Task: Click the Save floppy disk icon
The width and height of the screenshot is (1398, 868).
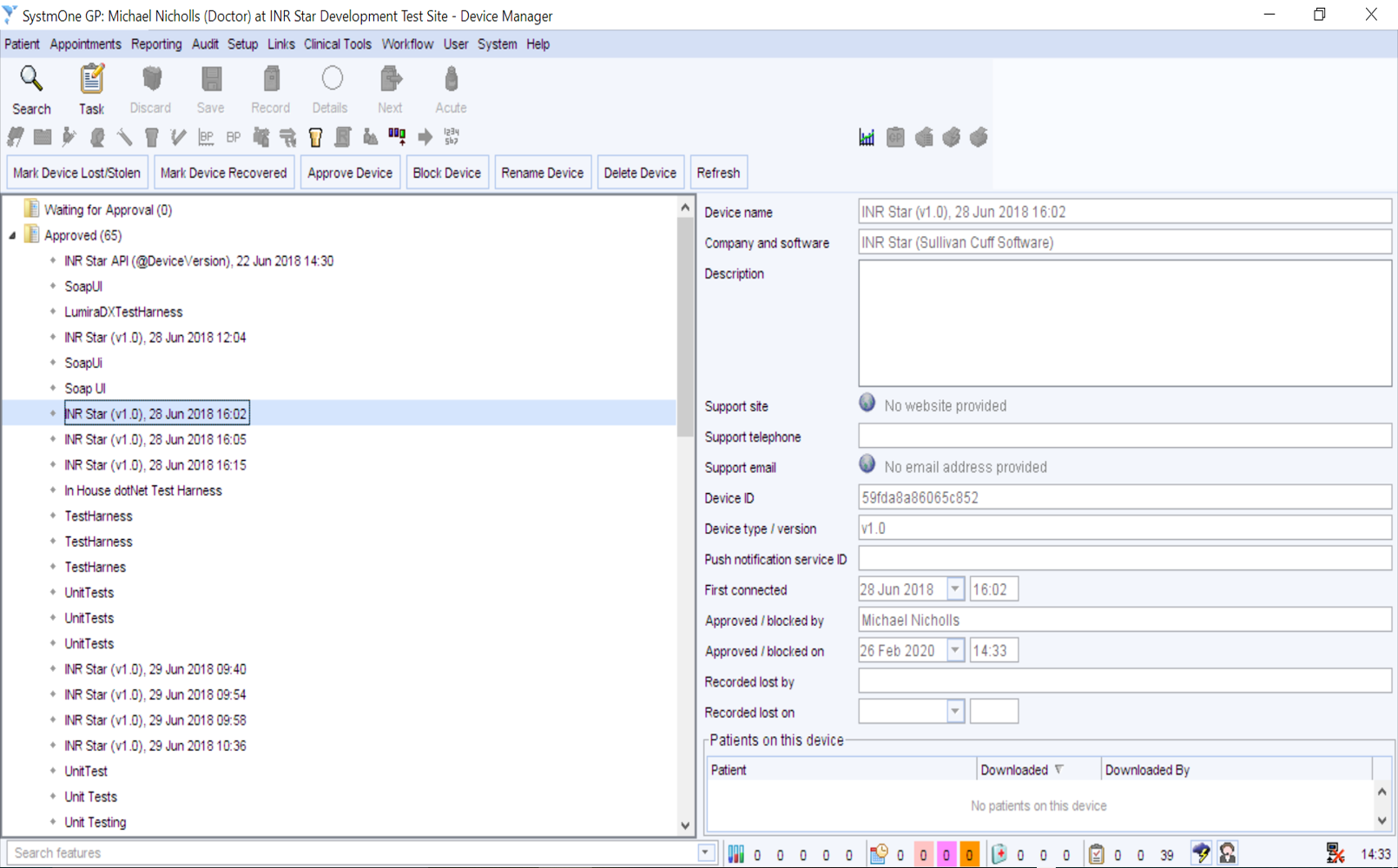Action: click(211, 80)
